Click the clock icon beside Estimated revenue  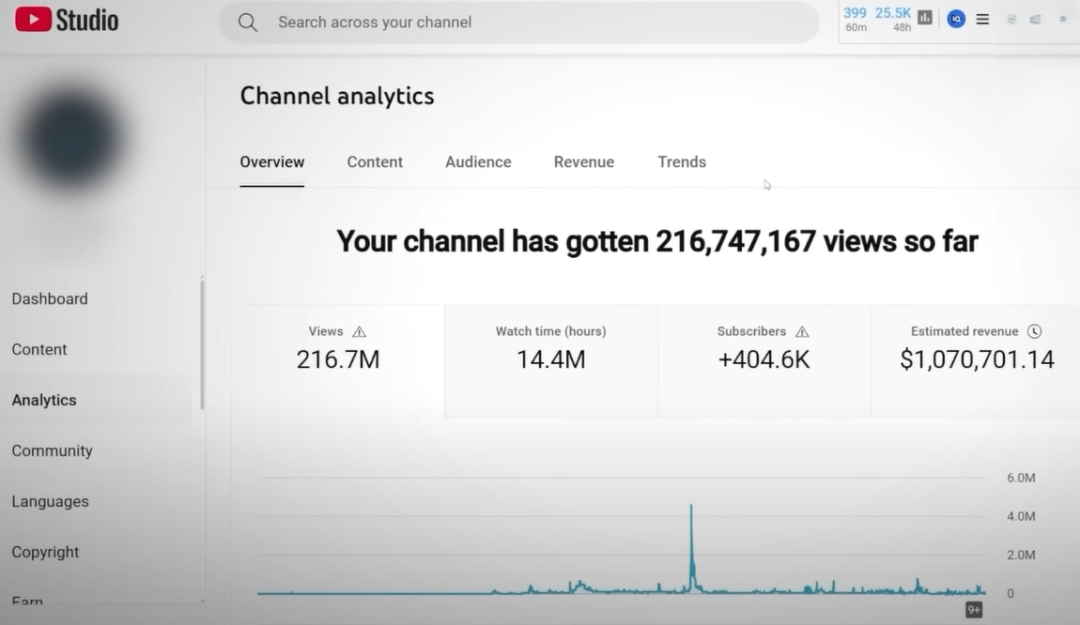[x=1034, y=332]
